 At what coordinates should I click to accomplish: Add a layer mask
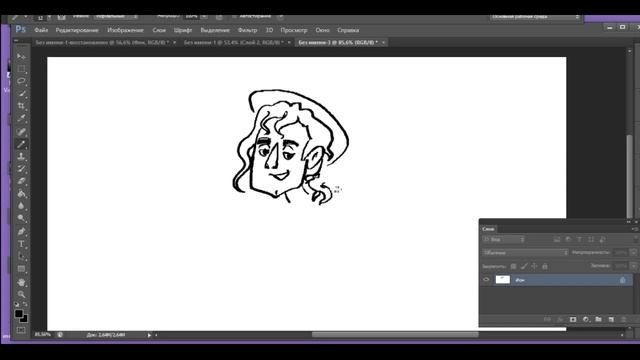(573, 320)
